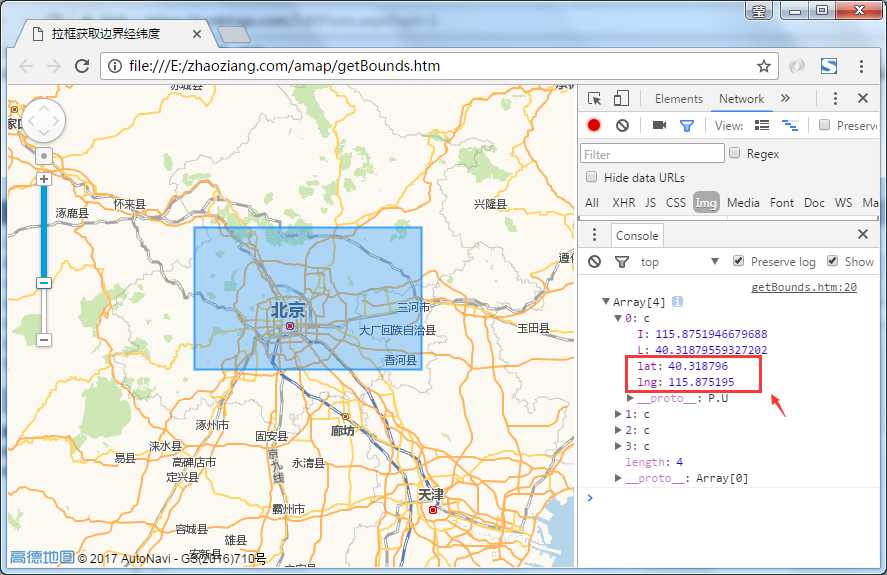Click the map zoom slider handle
887x575 pixels.
(x=44, y=283)
